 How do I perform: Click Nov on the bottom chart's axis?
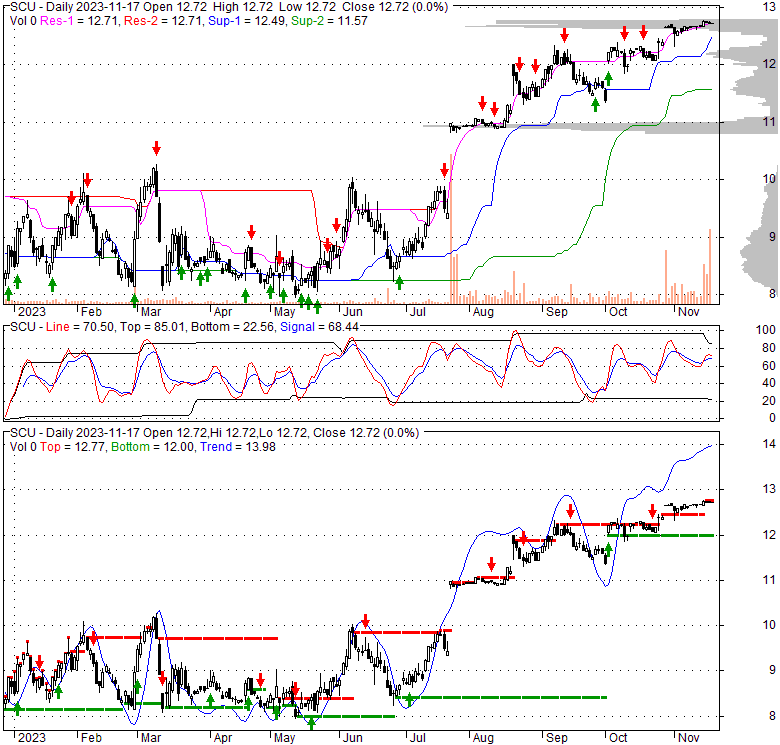[688, 738]
